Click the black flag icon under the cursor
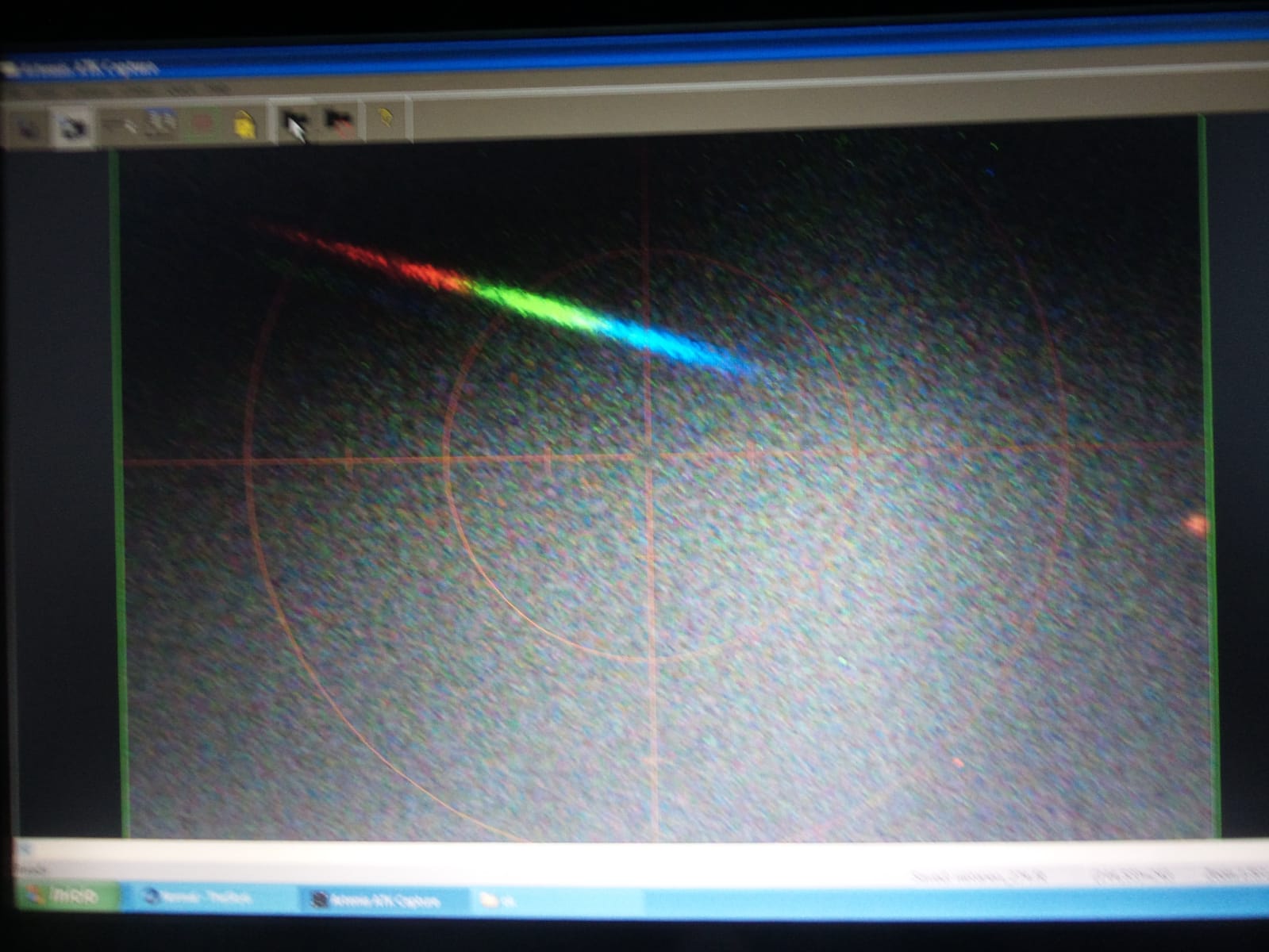The height and width of the screenshot is (952, 1269). [x=295, y=123]
